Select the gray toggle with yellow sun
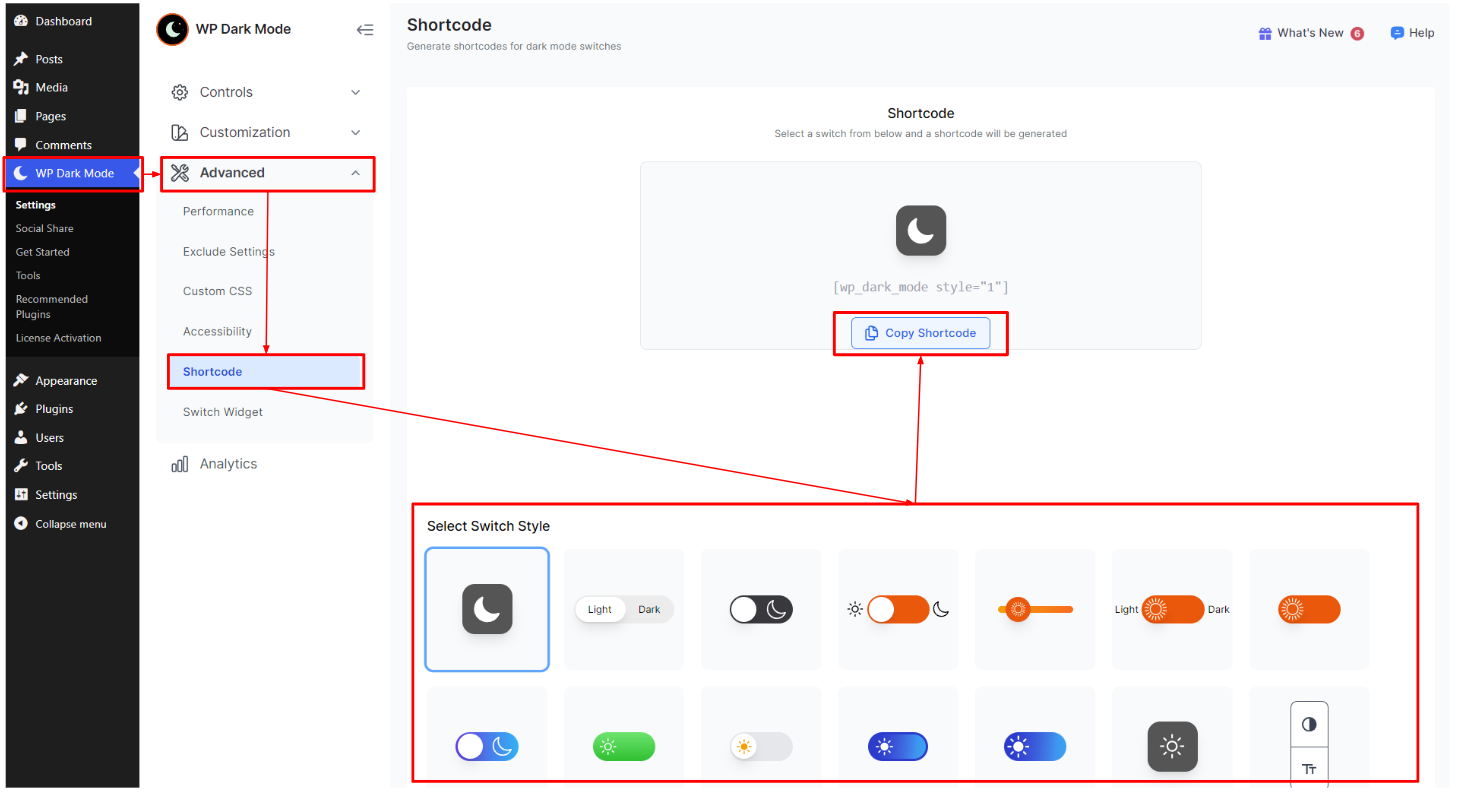Screen dimensions: 1460x793 (761, 746)
